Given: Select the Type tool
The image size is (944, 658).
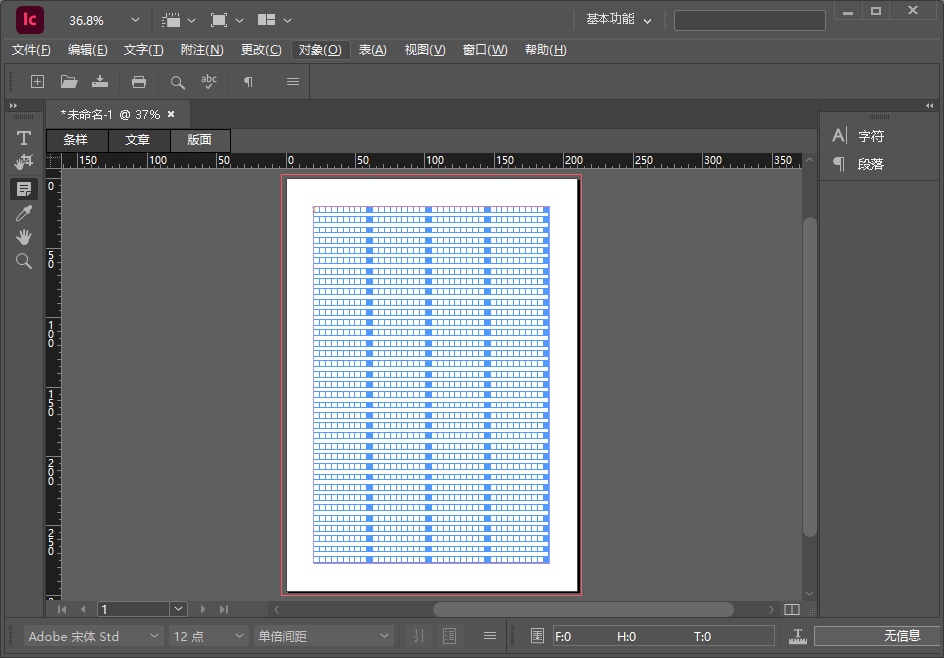Looking at the screenshot, I should point(24,138).
